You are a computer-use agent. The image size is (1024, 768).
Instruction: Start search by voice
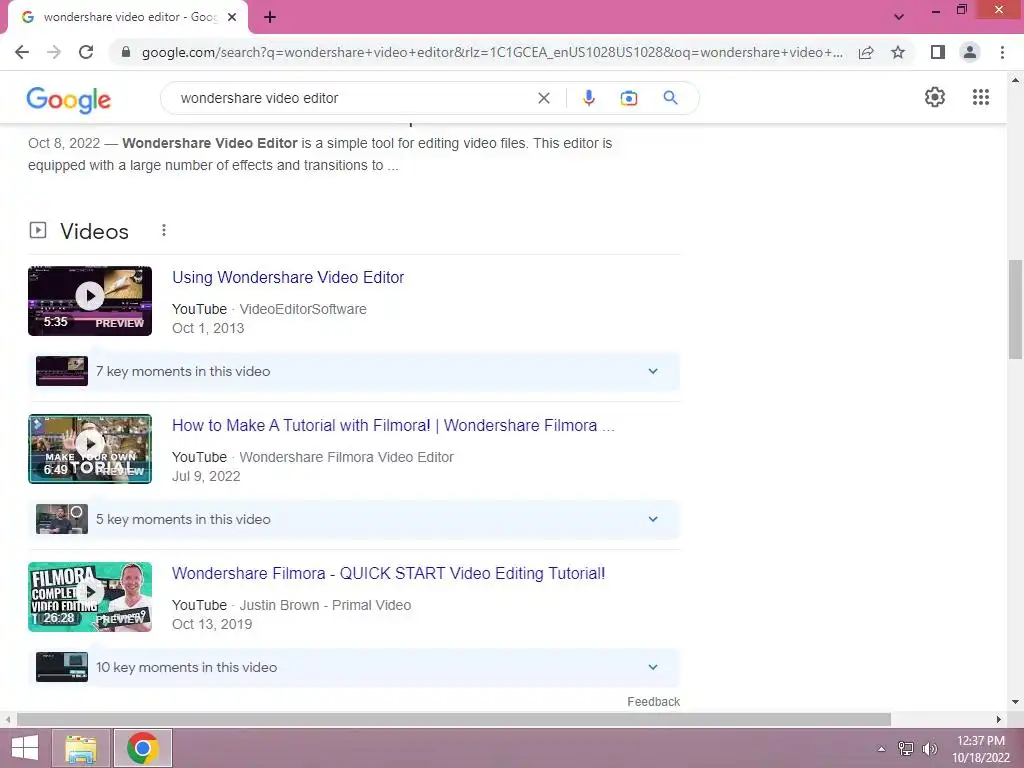(588, 98)
